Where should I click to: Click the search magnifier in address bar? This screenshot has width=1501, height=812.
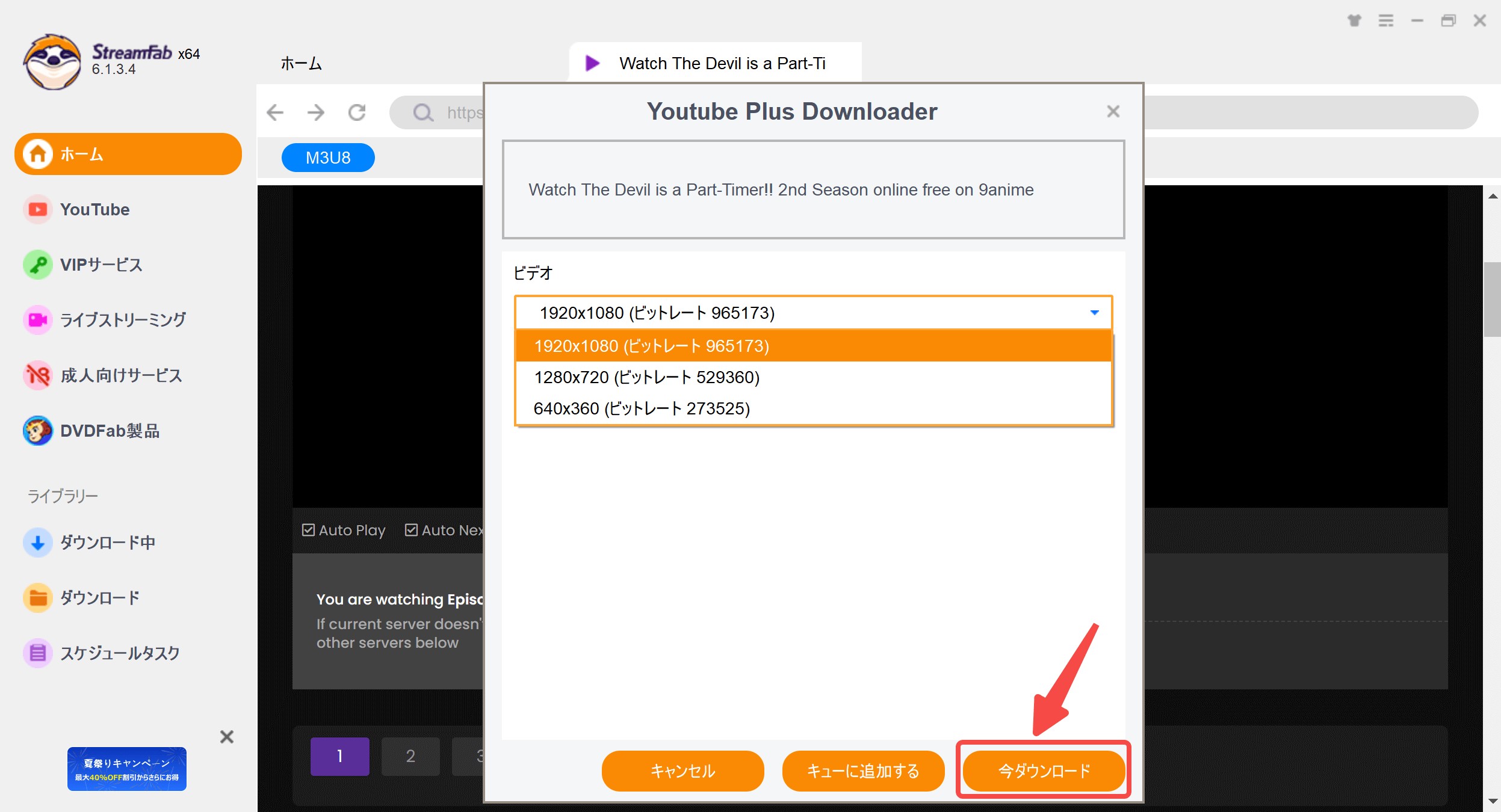(423, 112)
